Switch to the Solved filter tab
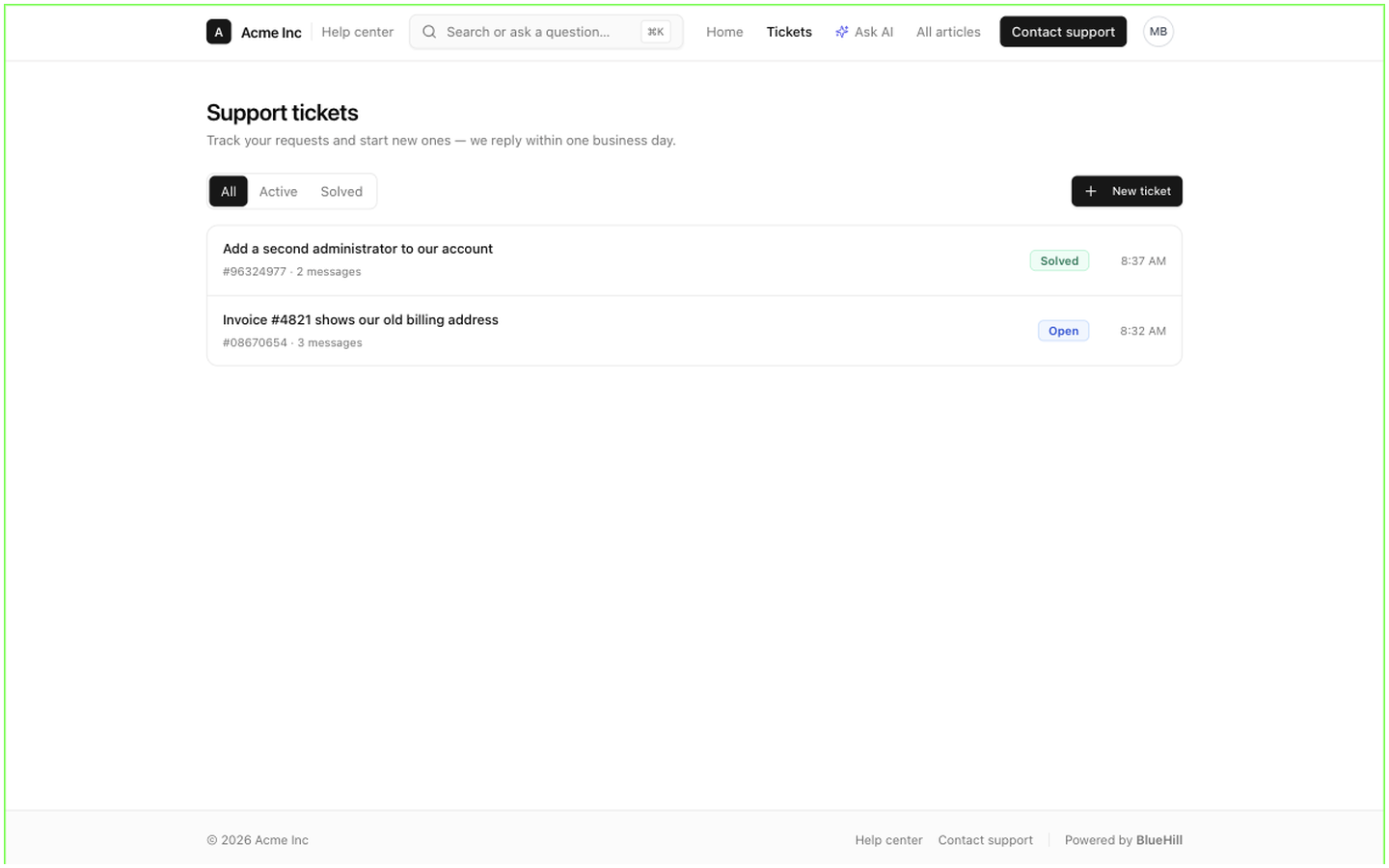Screen dimensions: 1389x868 341,191
